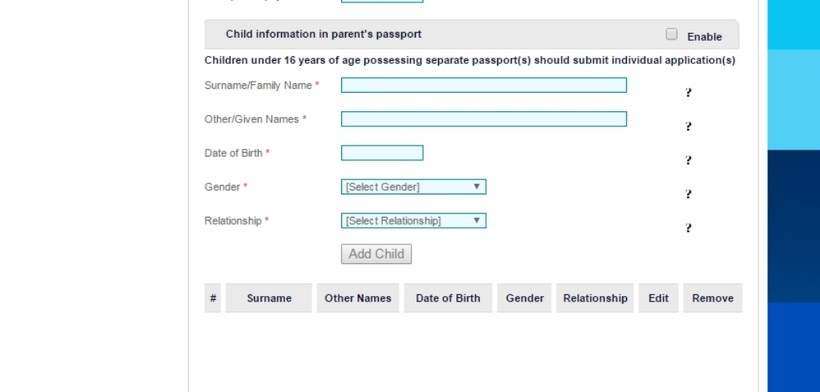Click the Surname column header

tap(269, 298)
